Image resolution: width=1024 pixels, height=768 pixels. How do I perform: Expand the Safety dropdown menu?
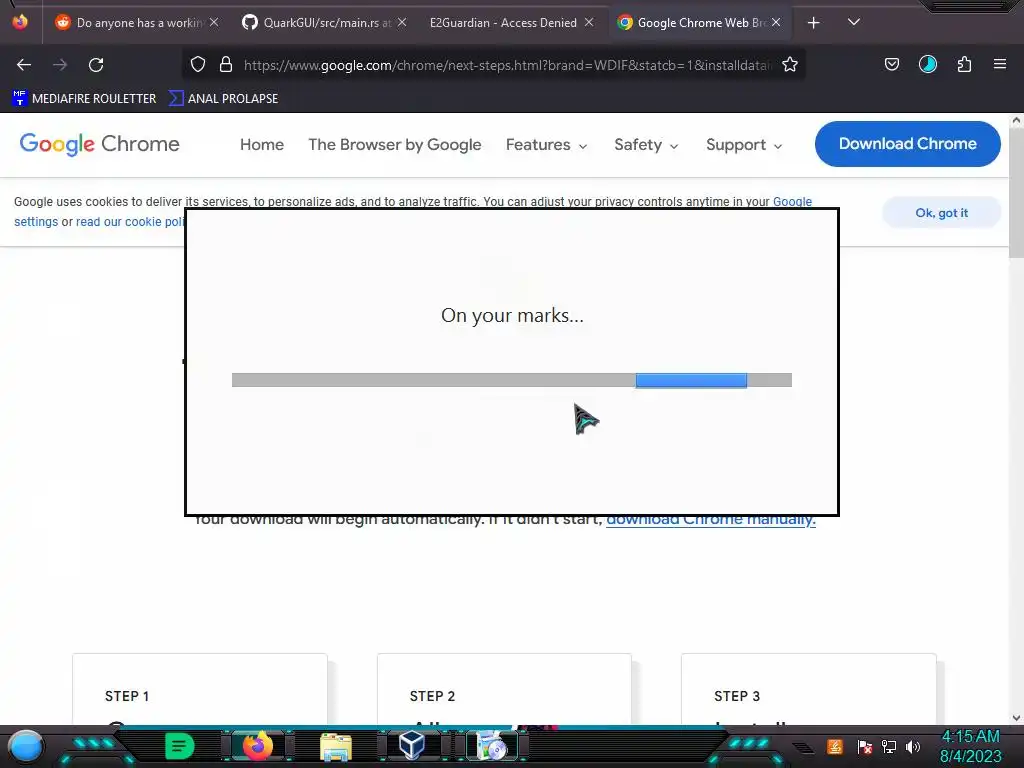pyautogui.click(x=646, y=144)
